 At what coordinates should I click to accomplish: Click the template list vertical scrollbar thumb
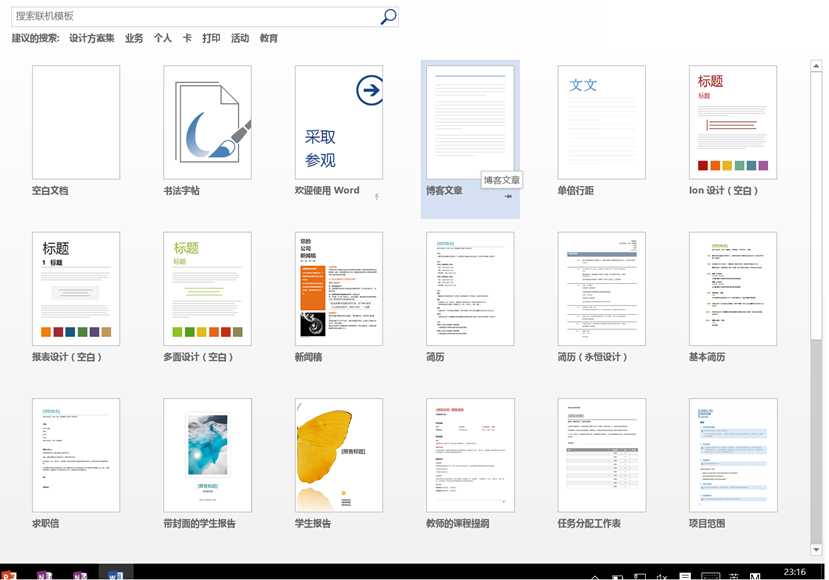[816, 206]
